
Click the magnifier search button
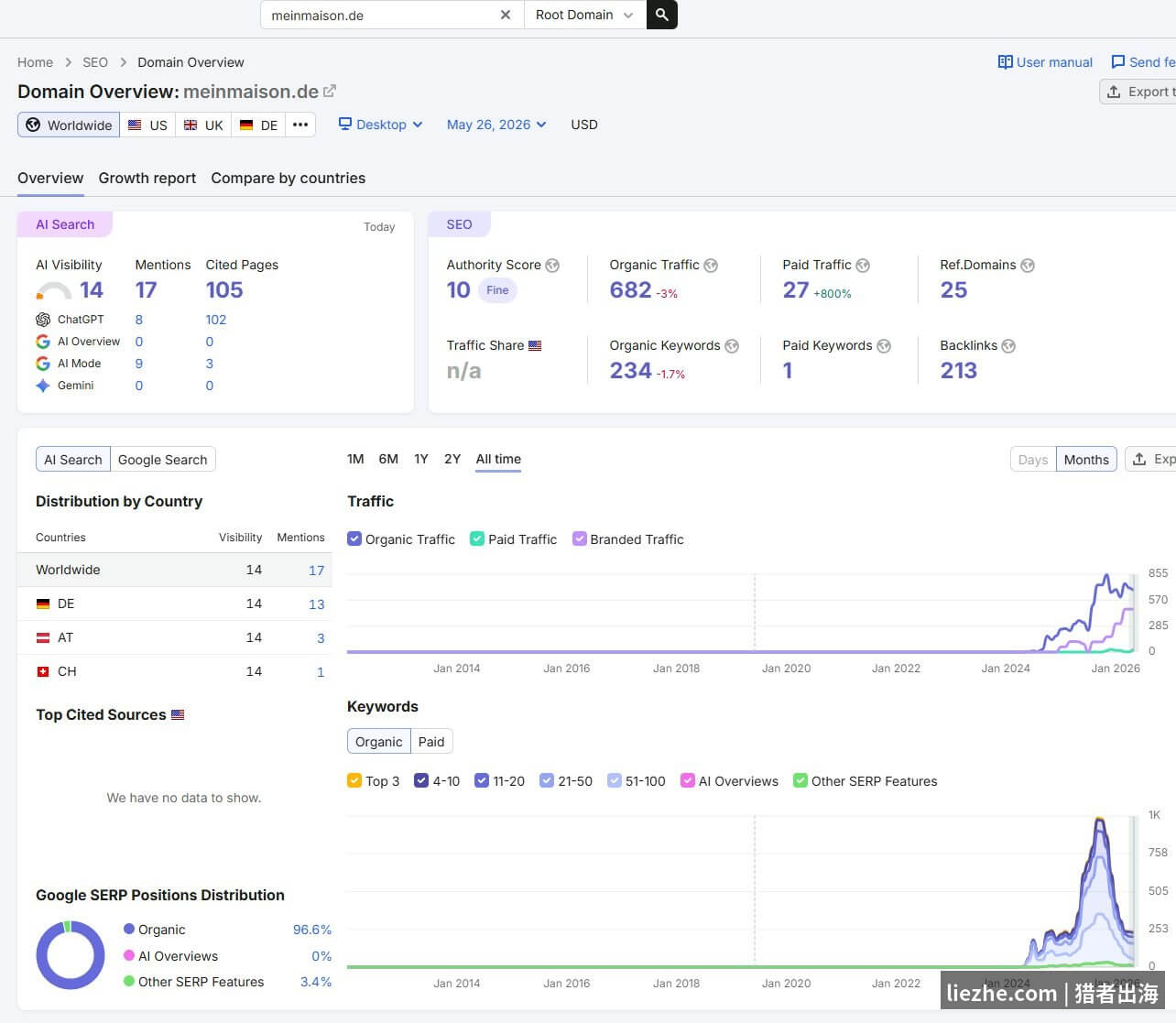pos(662,15)
